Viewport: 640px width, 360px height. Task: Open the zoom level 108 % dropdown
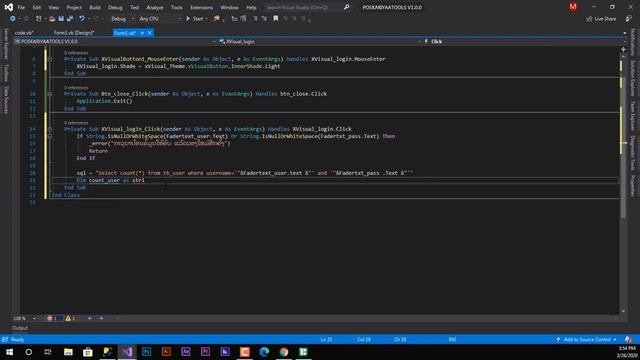(24, 318)
